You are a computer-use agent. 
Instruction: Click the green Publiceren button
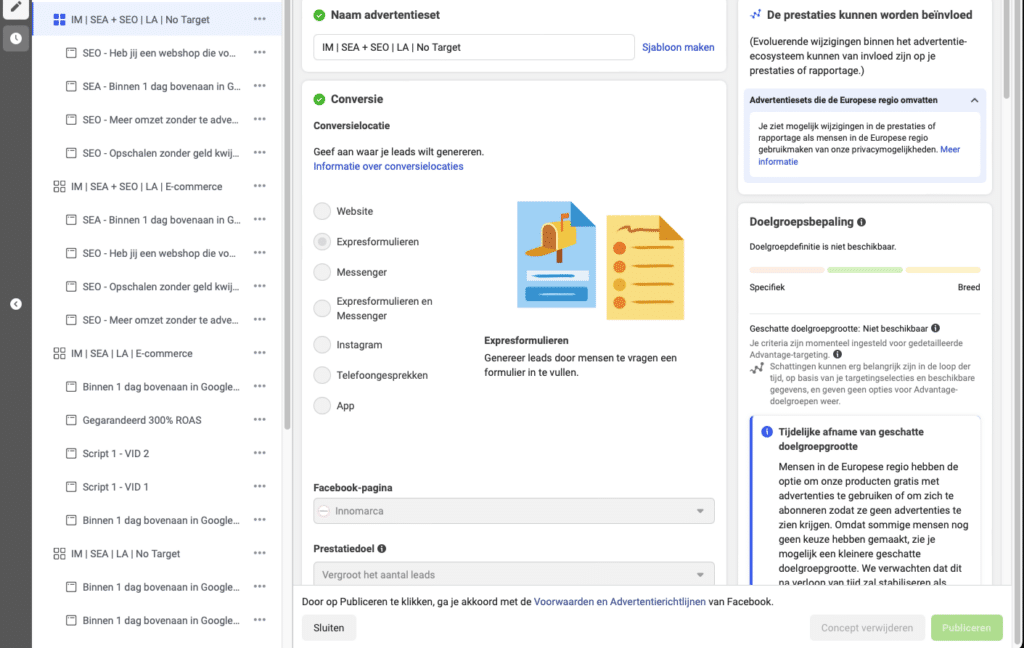966,628
